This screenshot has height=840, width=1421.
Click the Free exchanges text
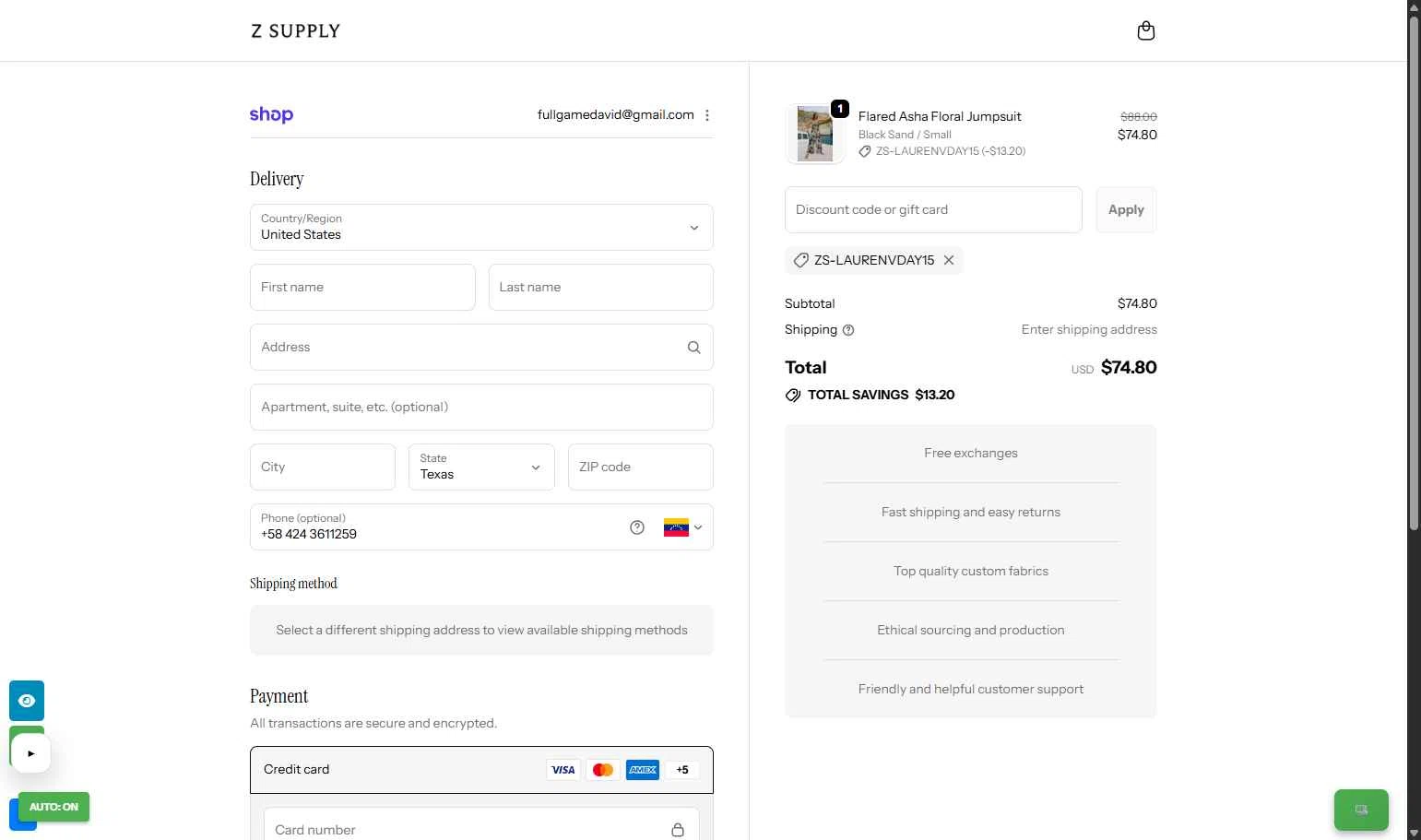[971, 453]
